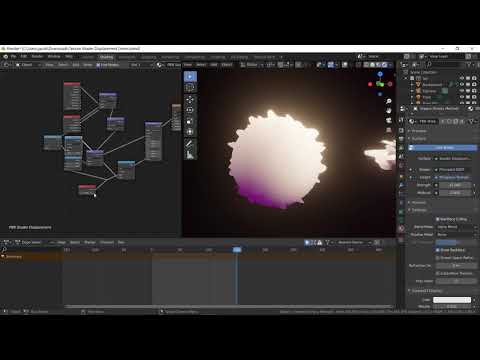Toggle visibility eye of third outliner object
The width and height of the screenshot is (480, 360).
[x=462, y=97]
